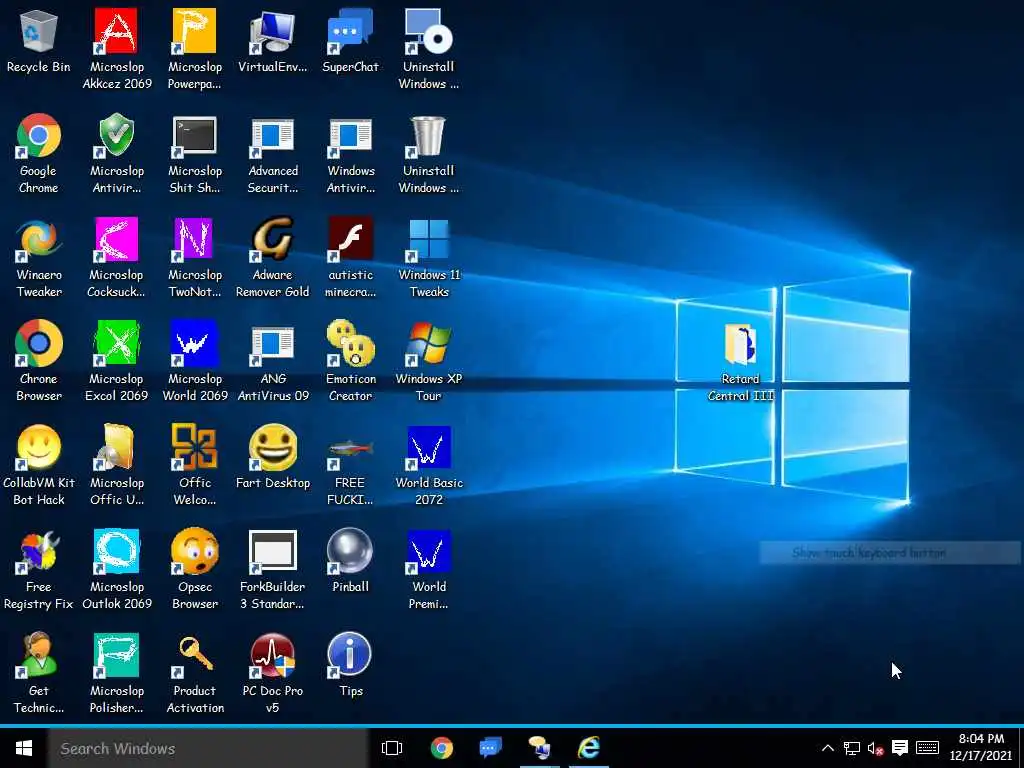Open Action Center notifications icon
Image resolution: width=1024 pixels, height=768 pixels.
point(900,748)
